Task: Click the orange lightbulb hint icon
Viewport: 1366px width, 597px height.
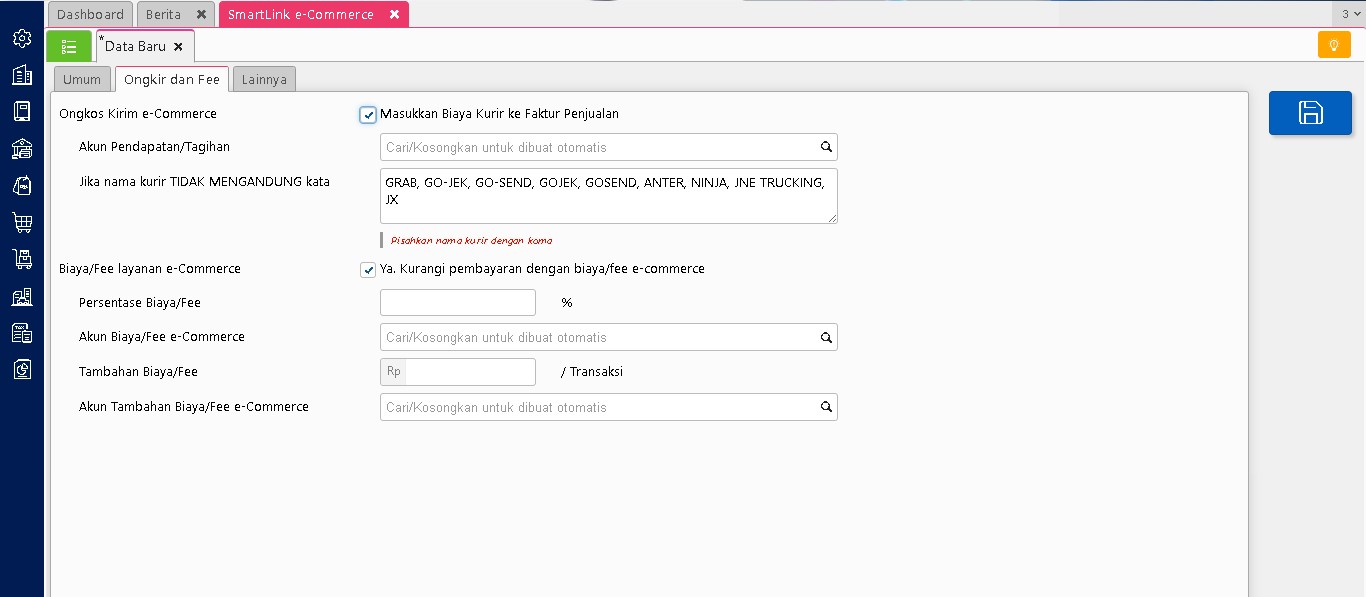Action: [1333, 45]
